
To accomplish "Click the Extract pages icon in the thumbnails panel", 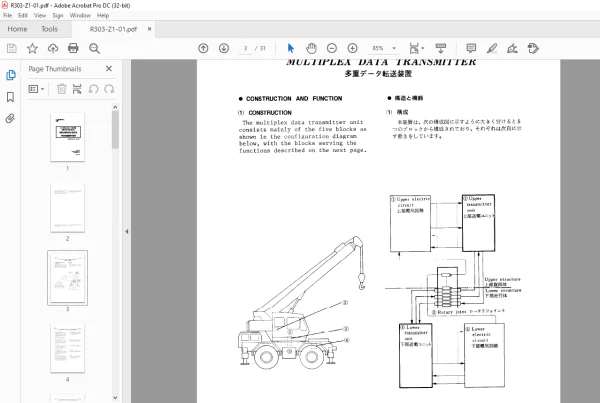I will click(77, 89).
